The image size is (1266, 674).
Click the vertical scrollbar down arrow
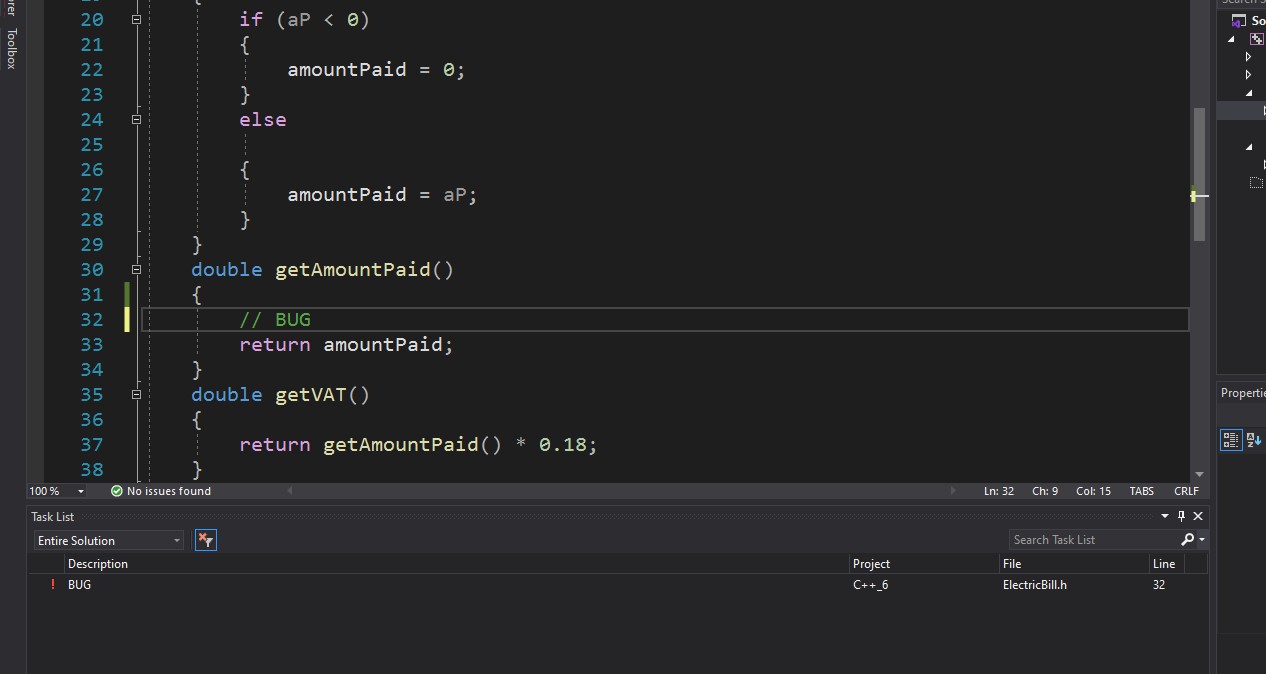coord(1199,475)
